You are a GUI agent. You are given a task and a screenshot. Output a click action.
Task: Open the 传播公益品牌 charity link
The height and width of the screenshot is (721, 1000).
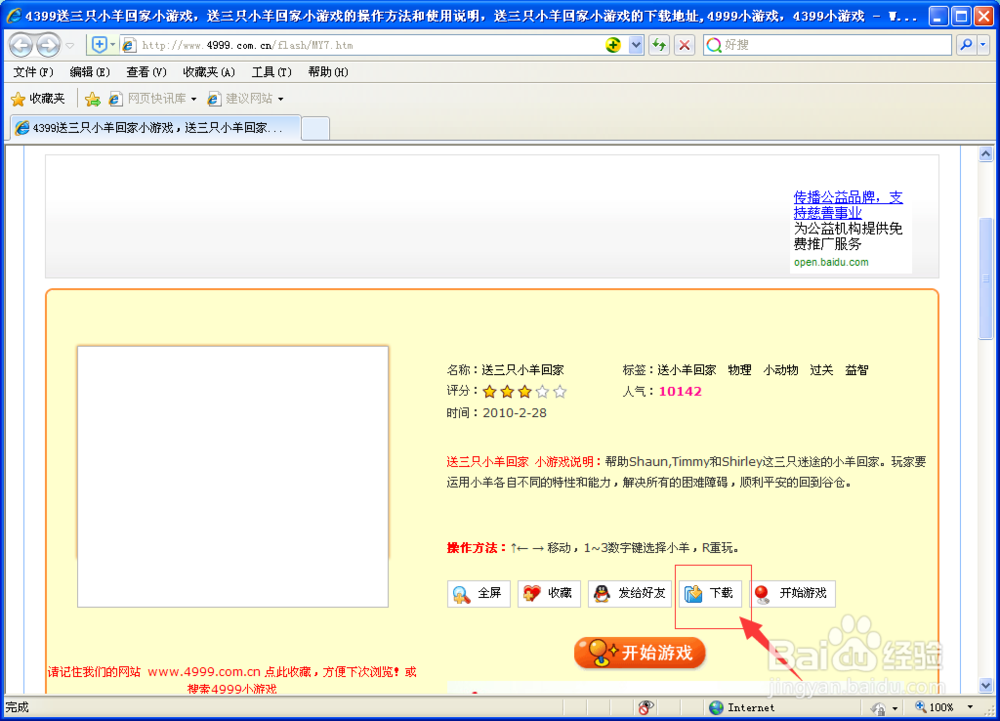pos(847,197)
